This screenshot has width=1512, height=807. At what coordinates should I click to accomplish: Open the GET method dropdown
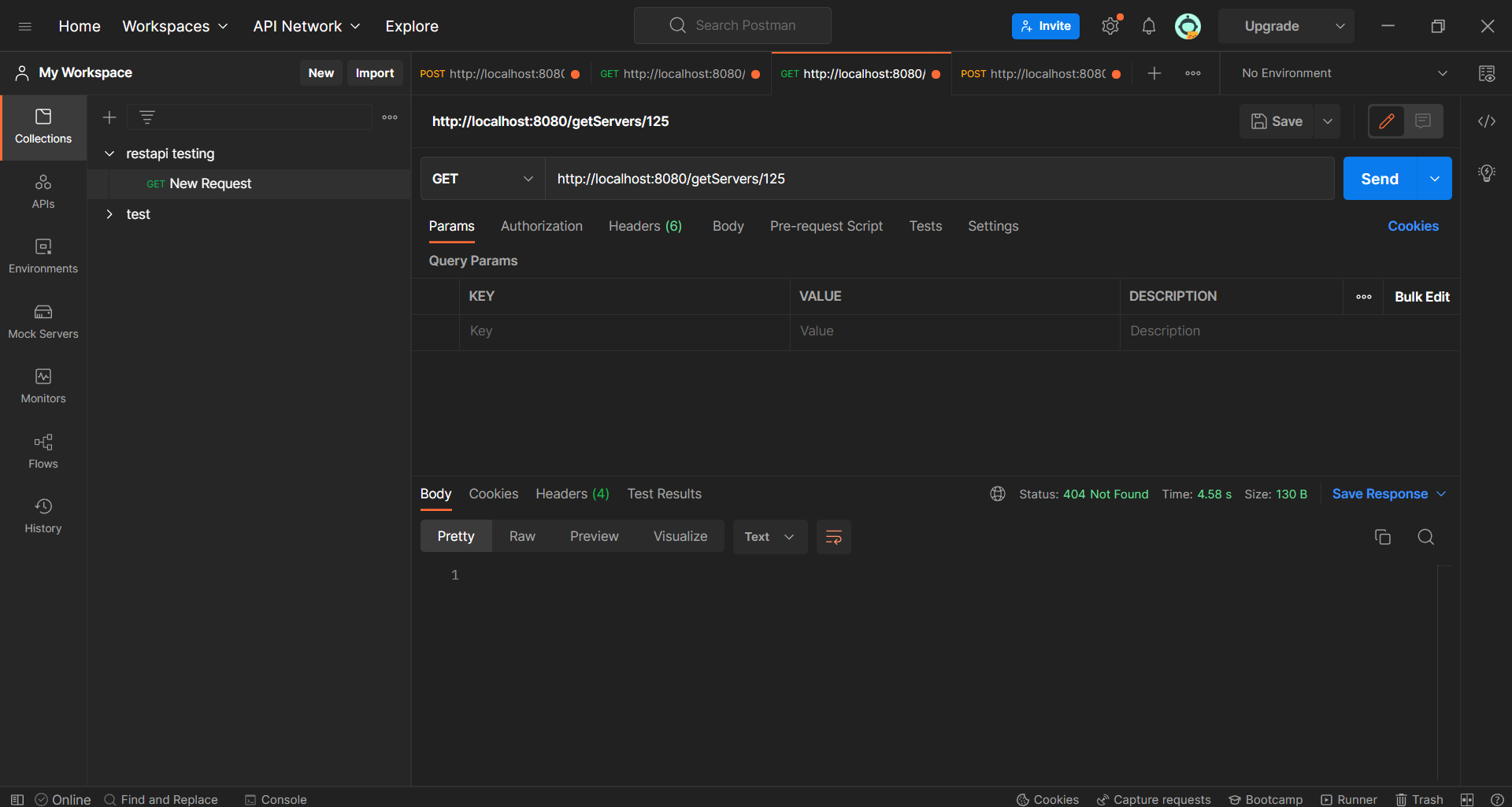coord(483,179)
